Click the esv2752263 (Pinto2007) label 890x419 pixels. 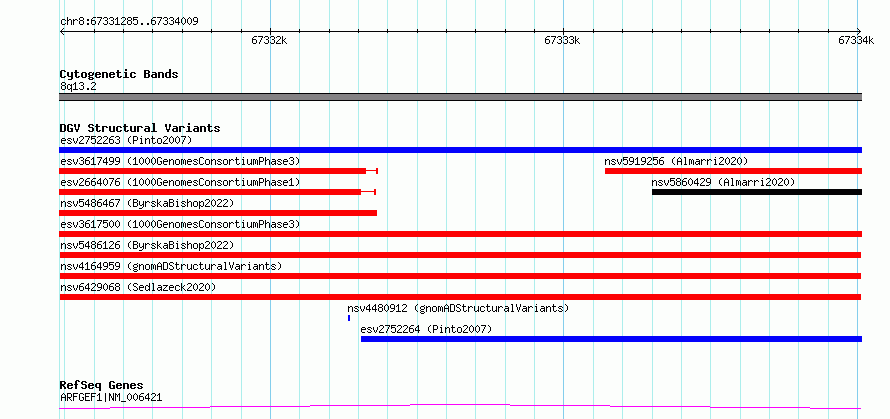(126, 140)
